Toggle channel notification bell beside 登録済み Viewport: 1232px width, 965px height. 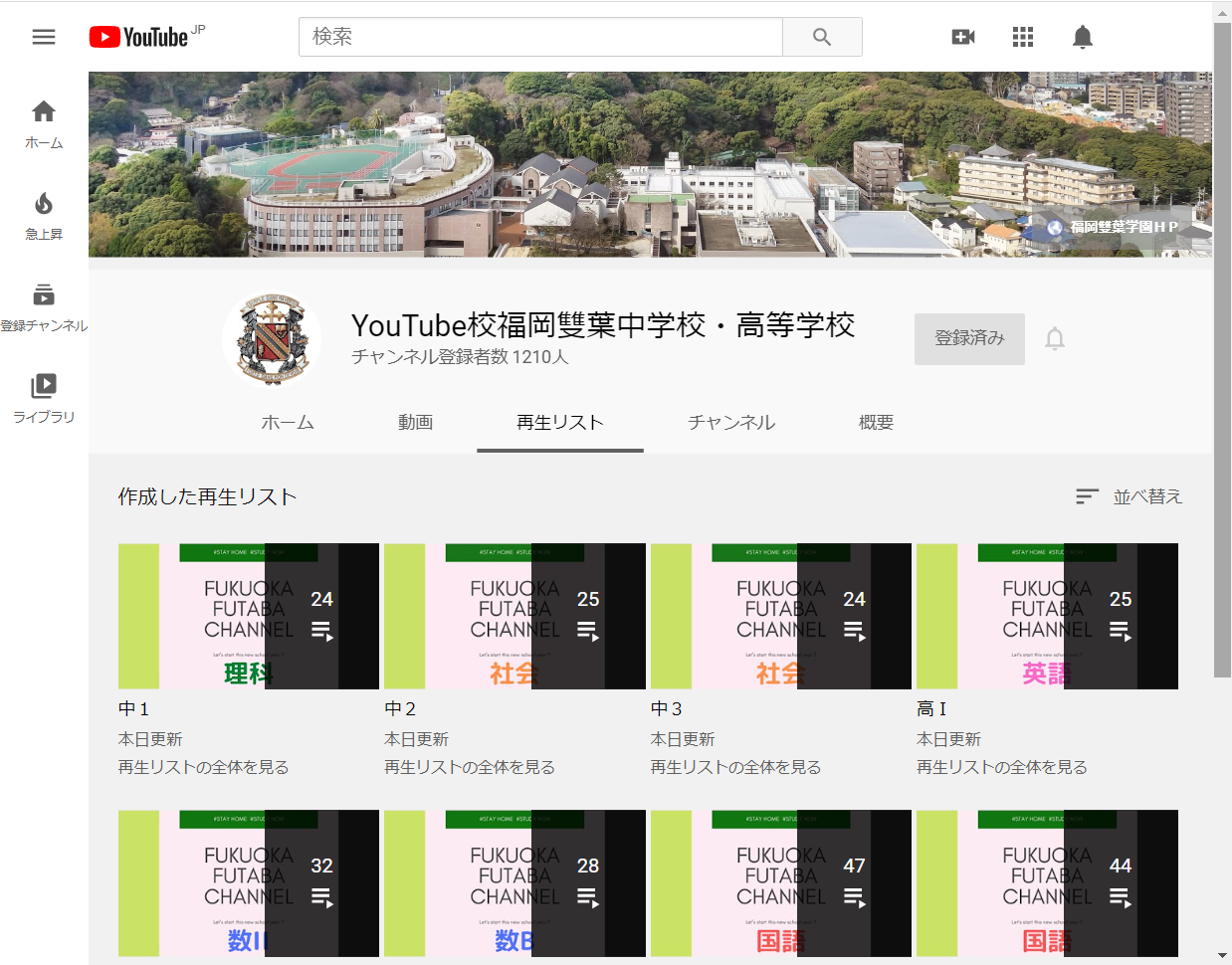[x=1055, y=339]
